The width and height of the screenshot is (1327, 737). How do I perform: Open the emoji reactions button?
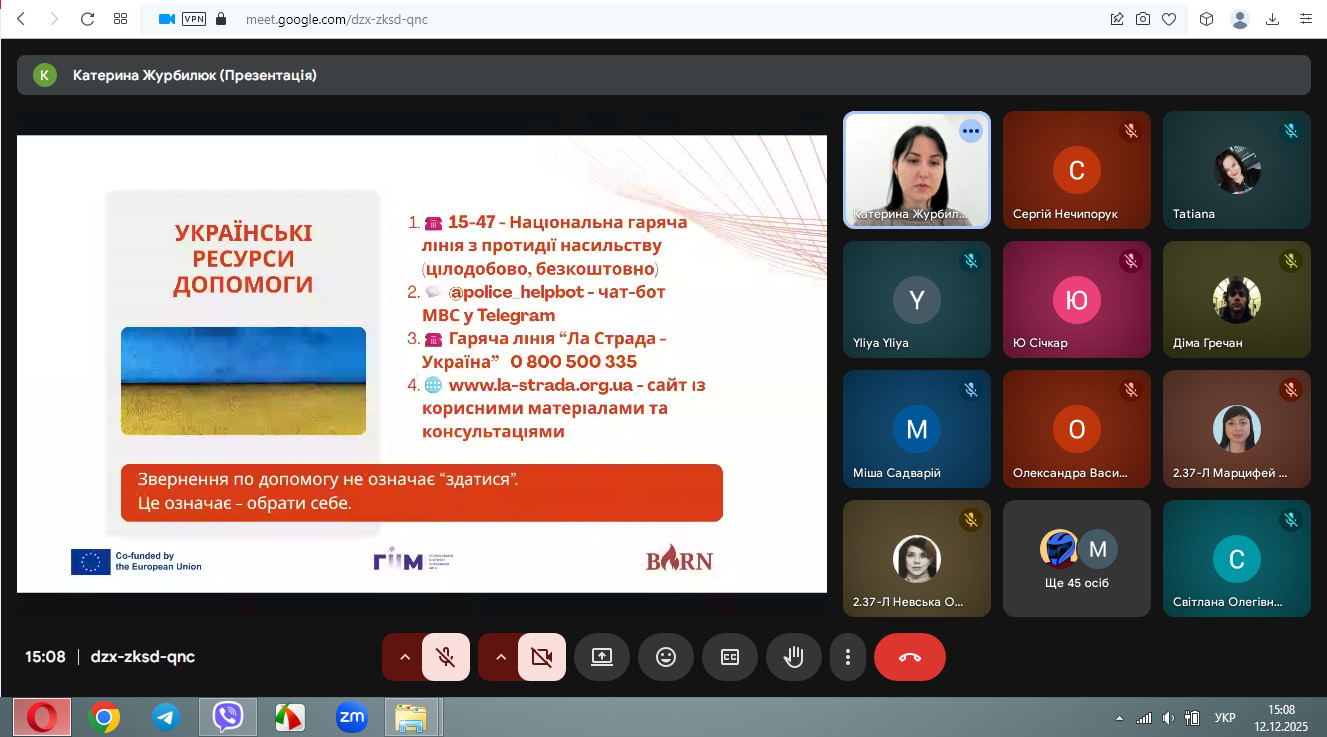pos(665,657)
